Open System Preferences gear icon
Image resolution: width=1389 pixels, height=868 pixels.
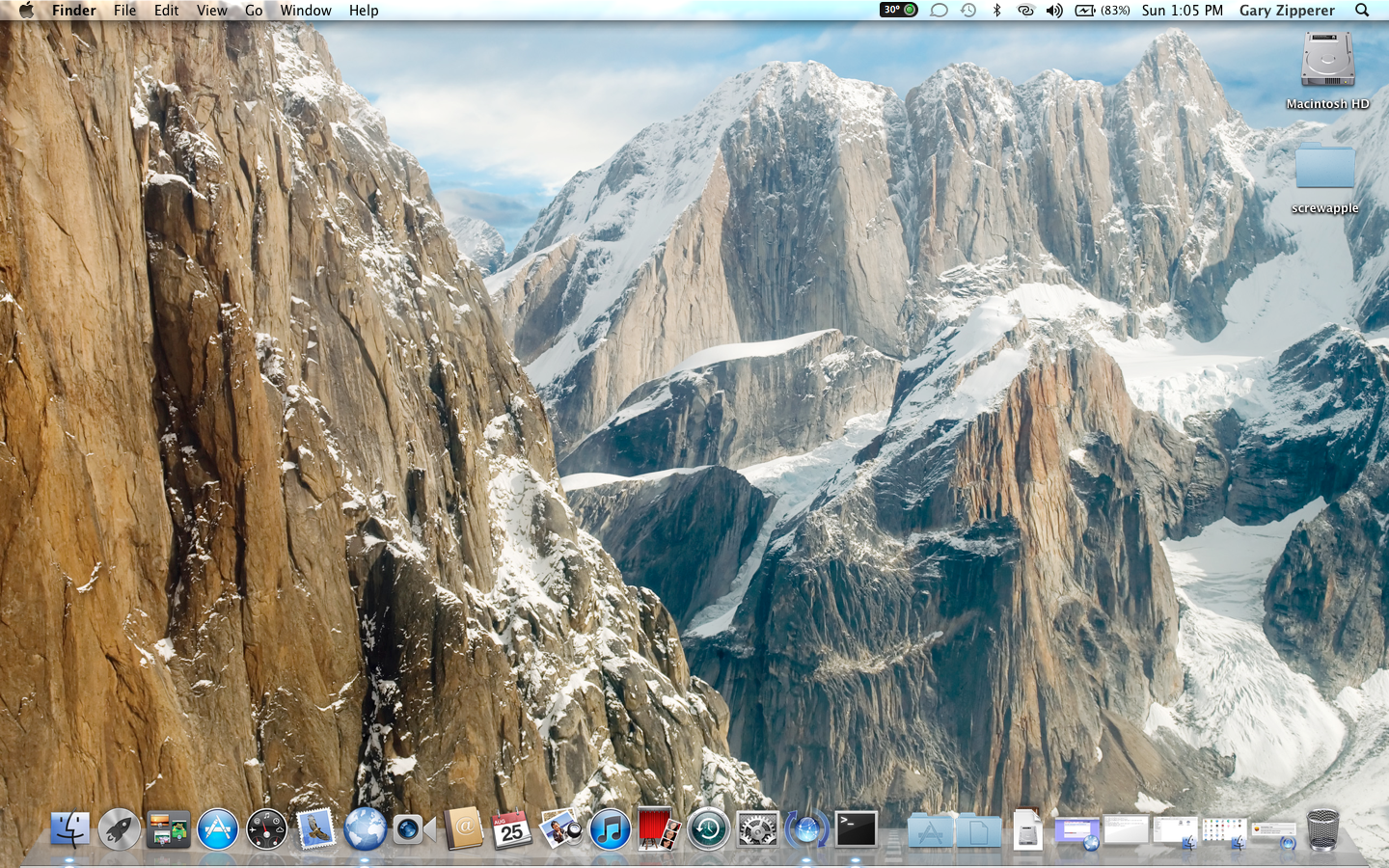click(x=757, y=829)
